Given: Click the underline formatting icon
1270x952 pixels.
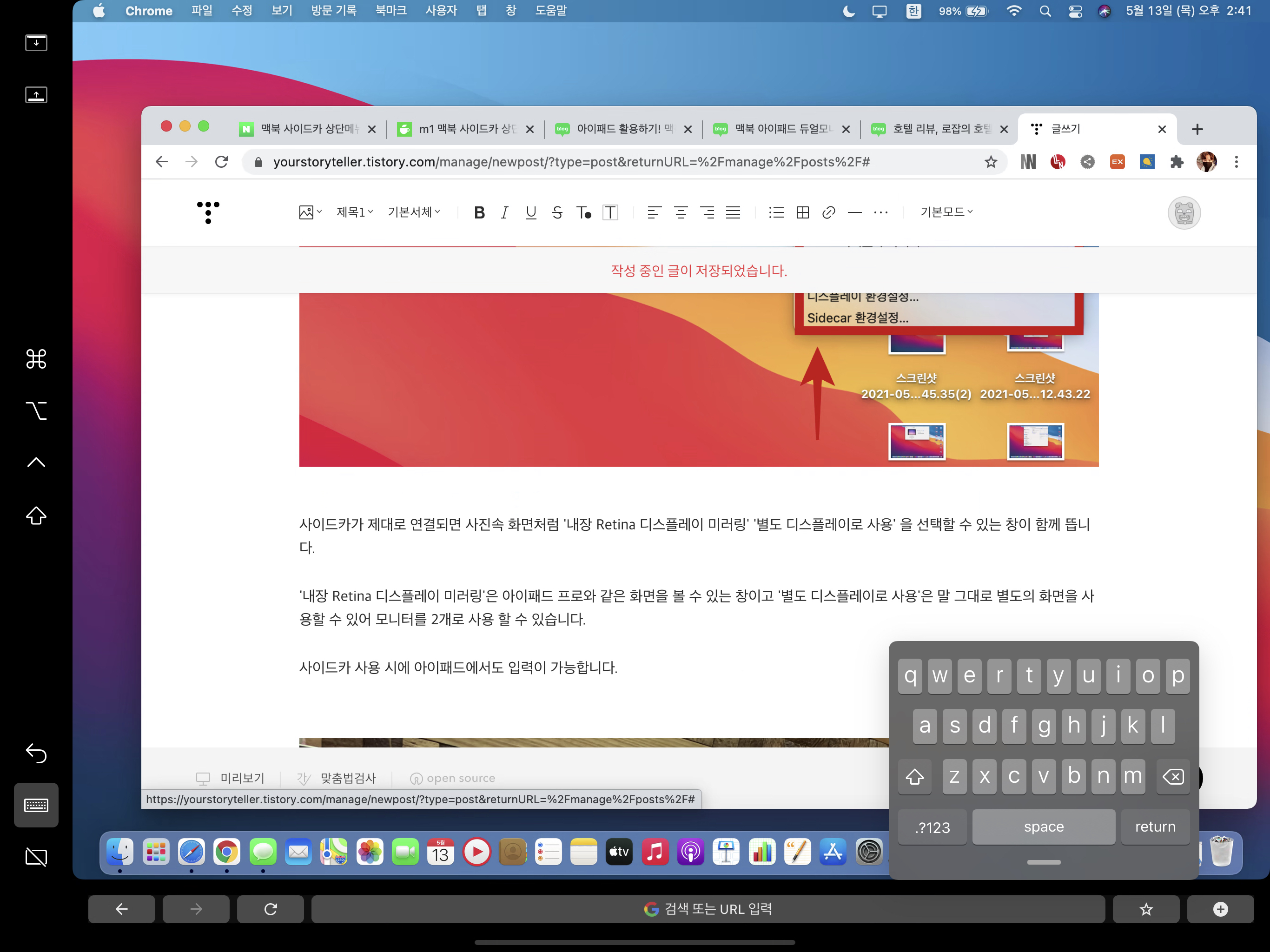Looking at the screenshot, I should pyautogui.click(x=530, y=212).
